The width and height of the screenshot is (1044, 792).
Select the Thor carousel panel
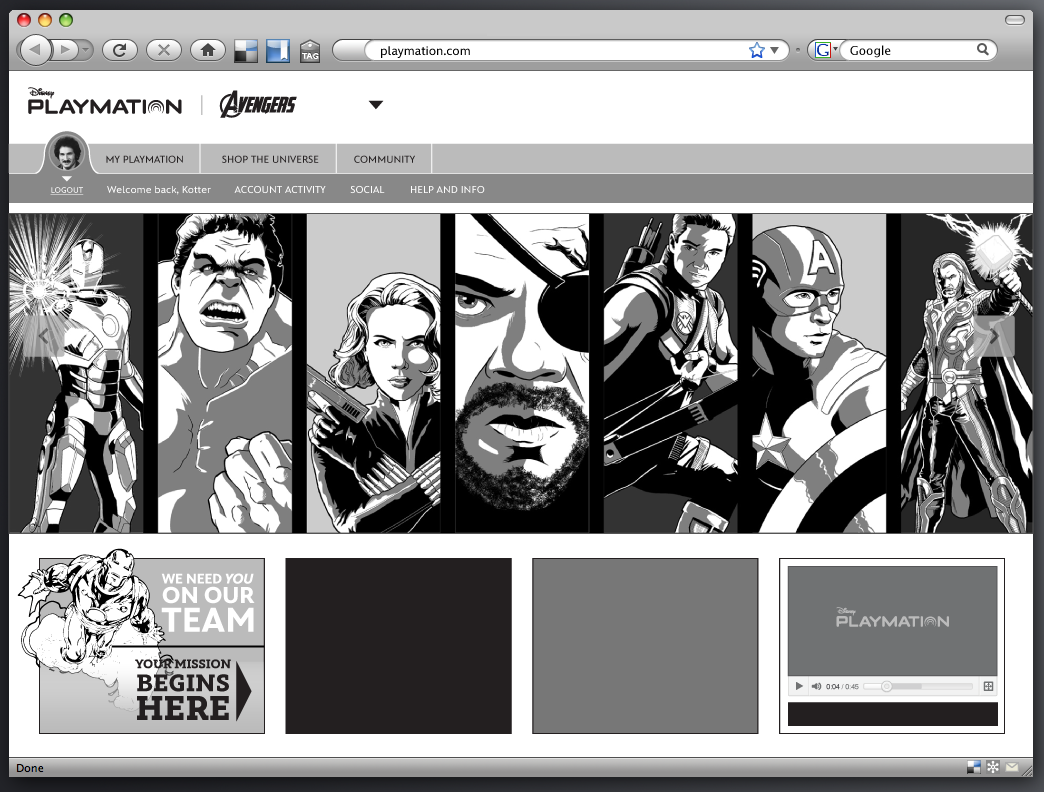[x=966, y=373]
